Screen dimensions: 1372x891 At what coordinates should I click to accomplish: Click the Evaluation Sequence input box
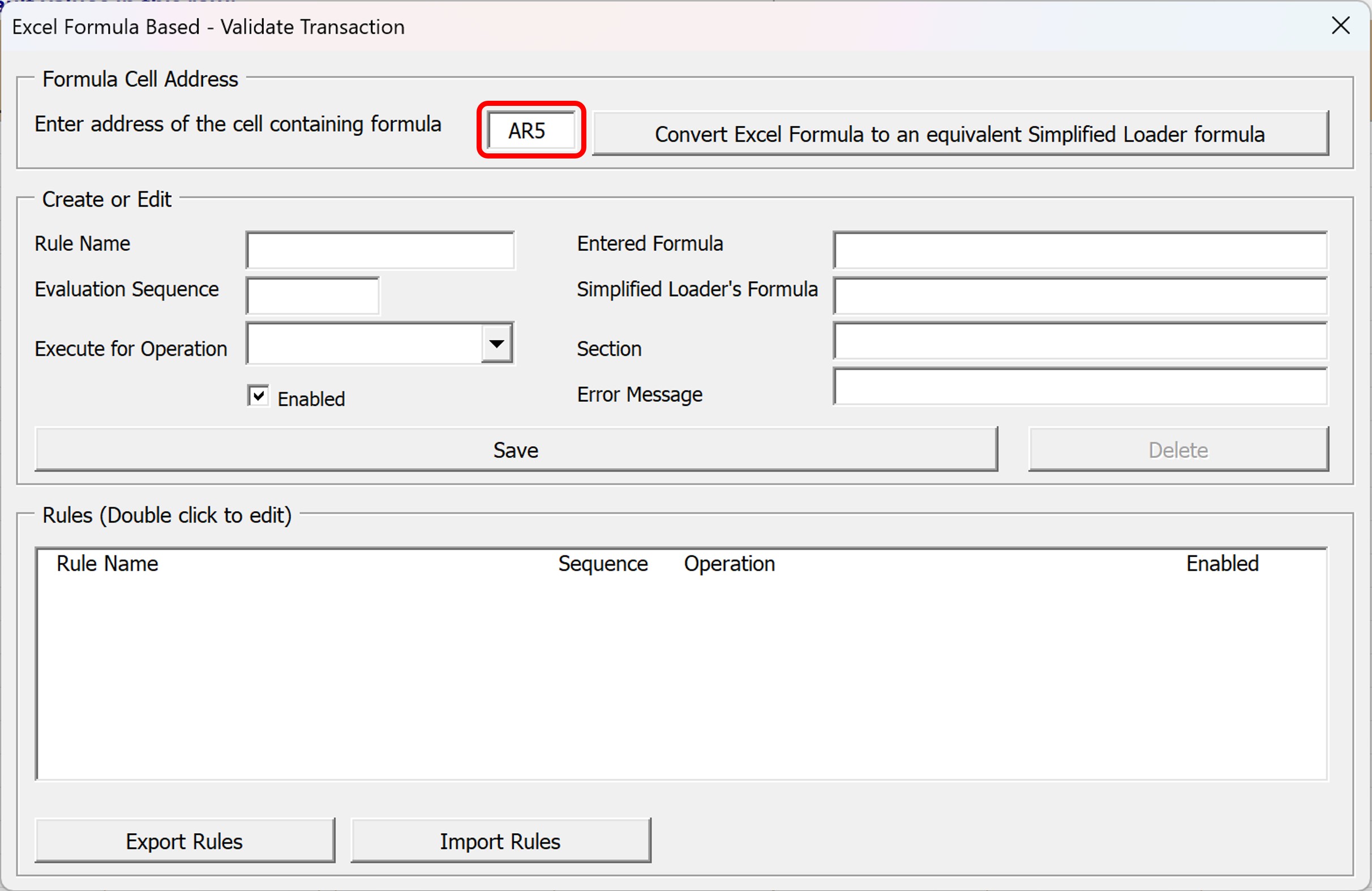point(312,295)
